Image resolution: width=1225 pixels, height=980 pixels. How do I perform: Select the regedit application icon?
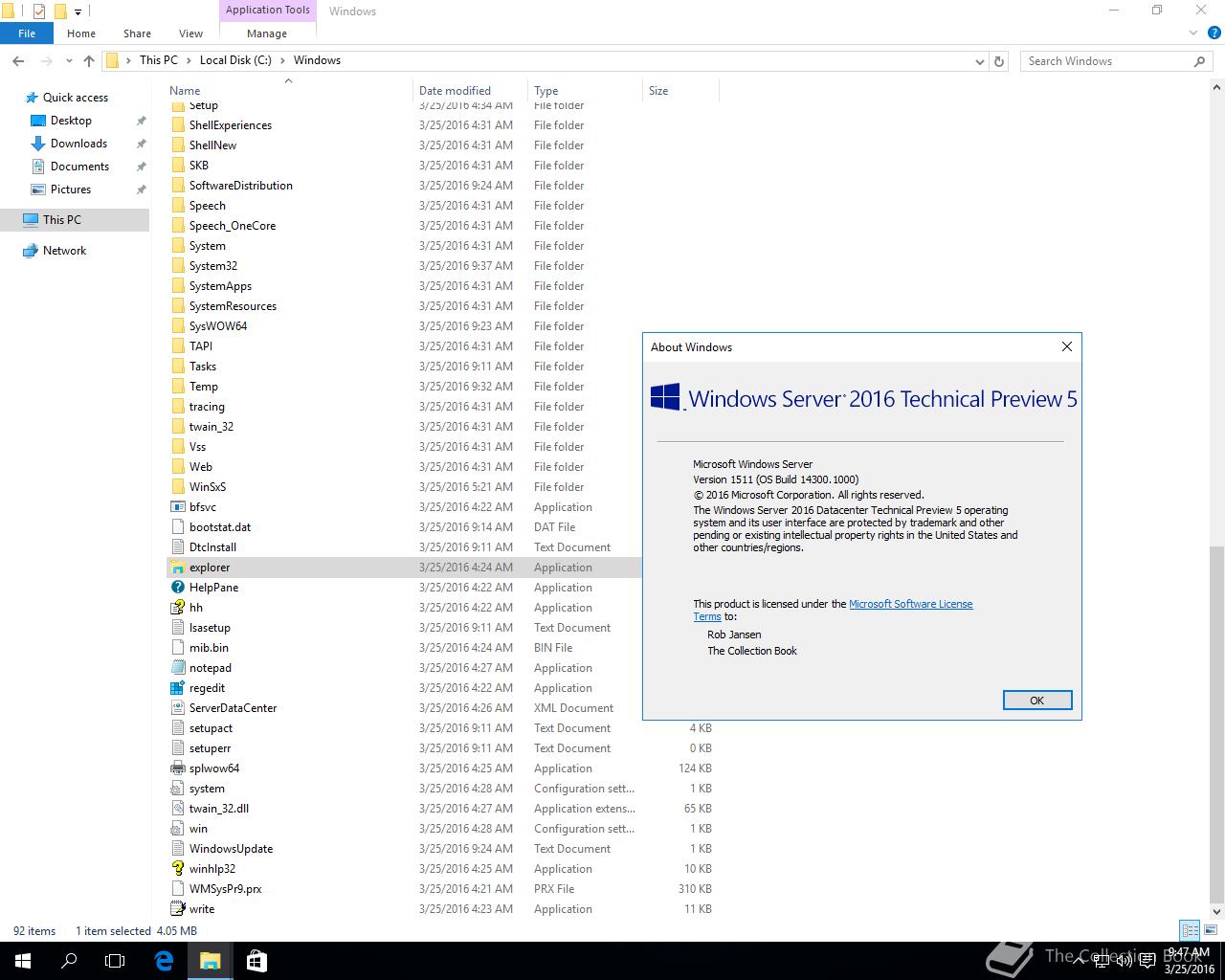pyautogui.click(x=177, y=688)
